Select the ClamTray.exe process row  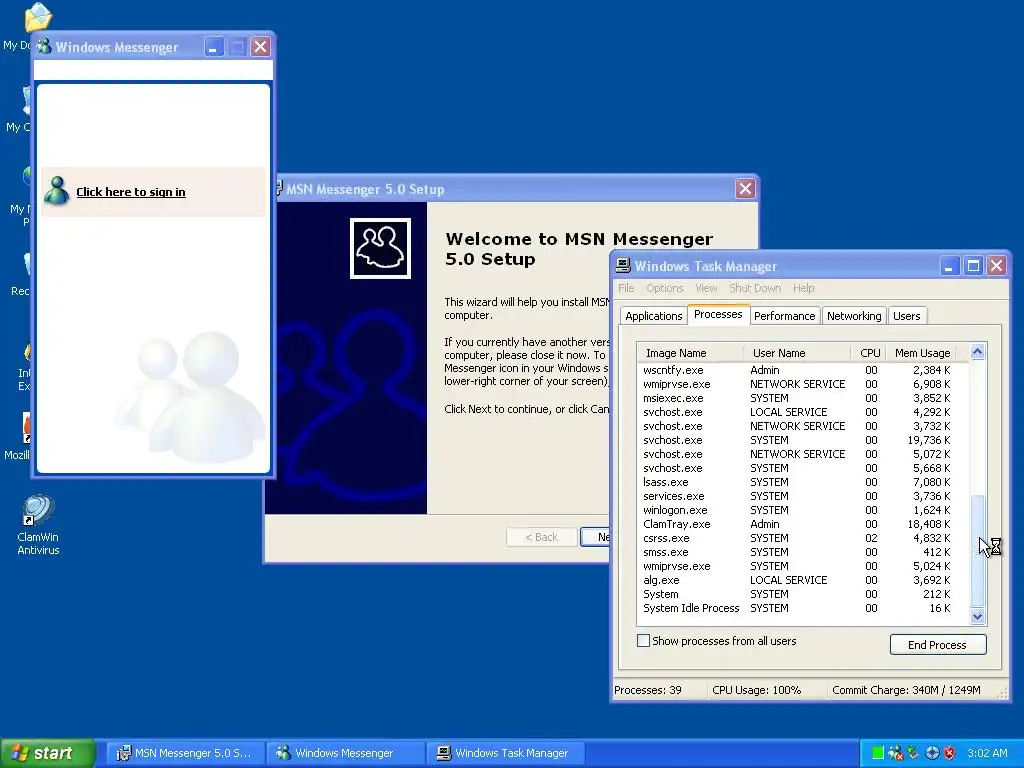797,524
